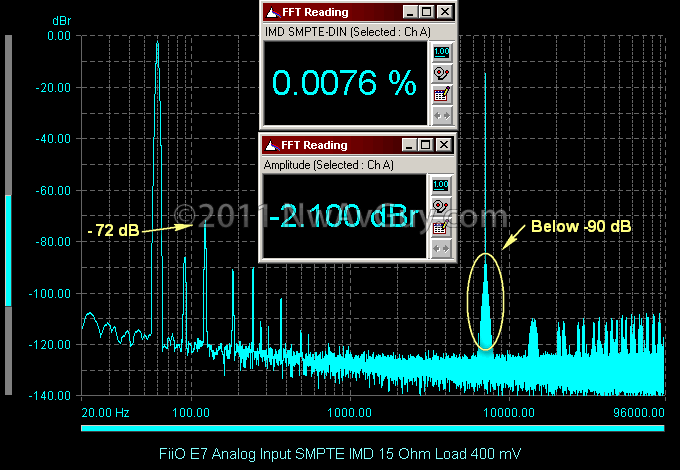This screenshot has width=680, height=470.
Task: Click the -140.00 vertical axis label
Action: [50, 395]
